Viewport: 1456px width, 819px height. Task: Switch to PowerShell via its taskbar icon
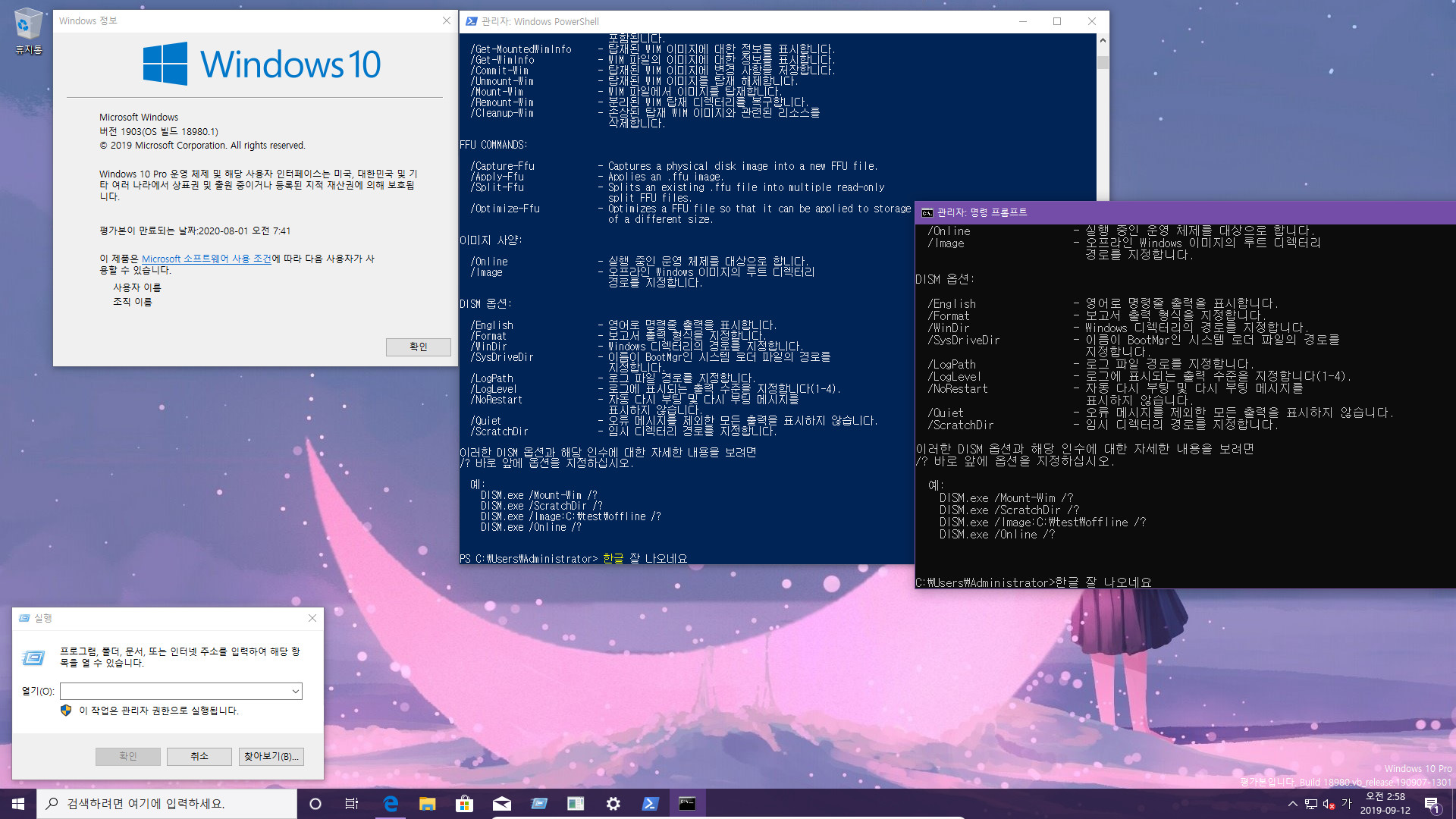click(x=650, y=804)
